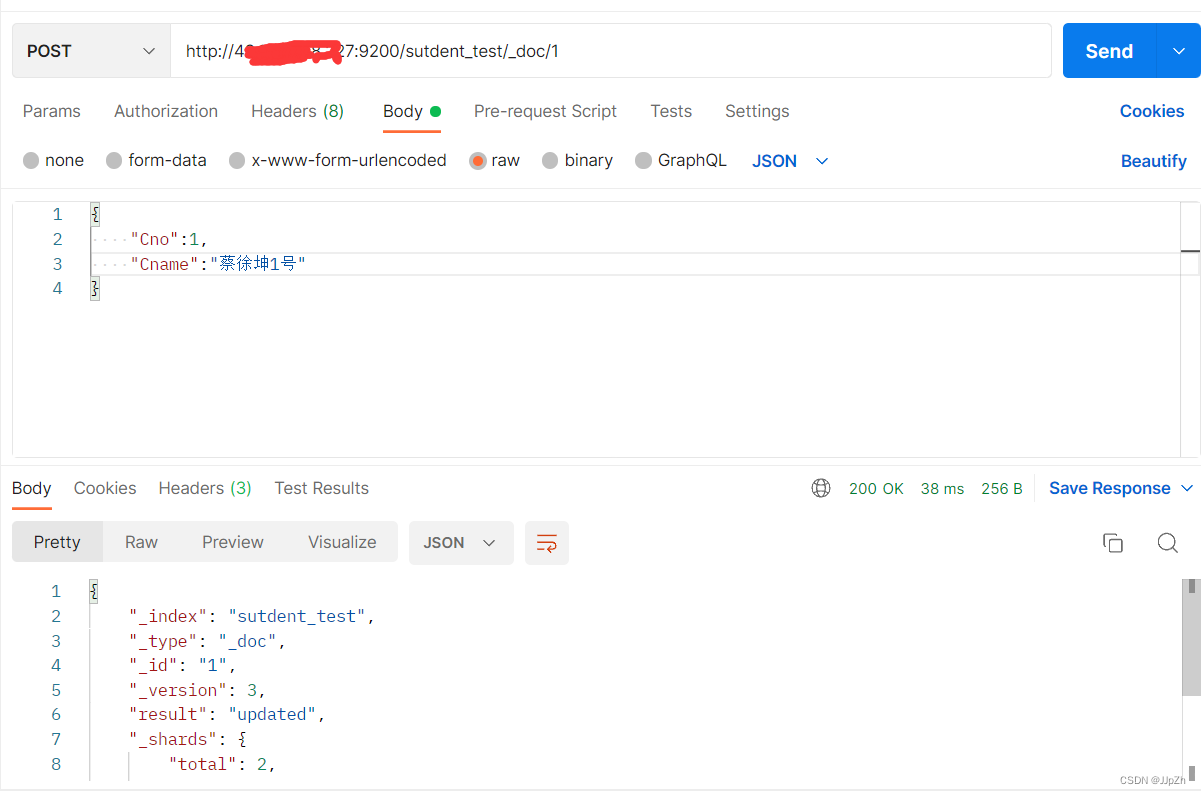This screenshot has width=1201, height=795.
Task: Open the response JSON format dropdown
Action: pyautogui.click(x=461, y=543)
